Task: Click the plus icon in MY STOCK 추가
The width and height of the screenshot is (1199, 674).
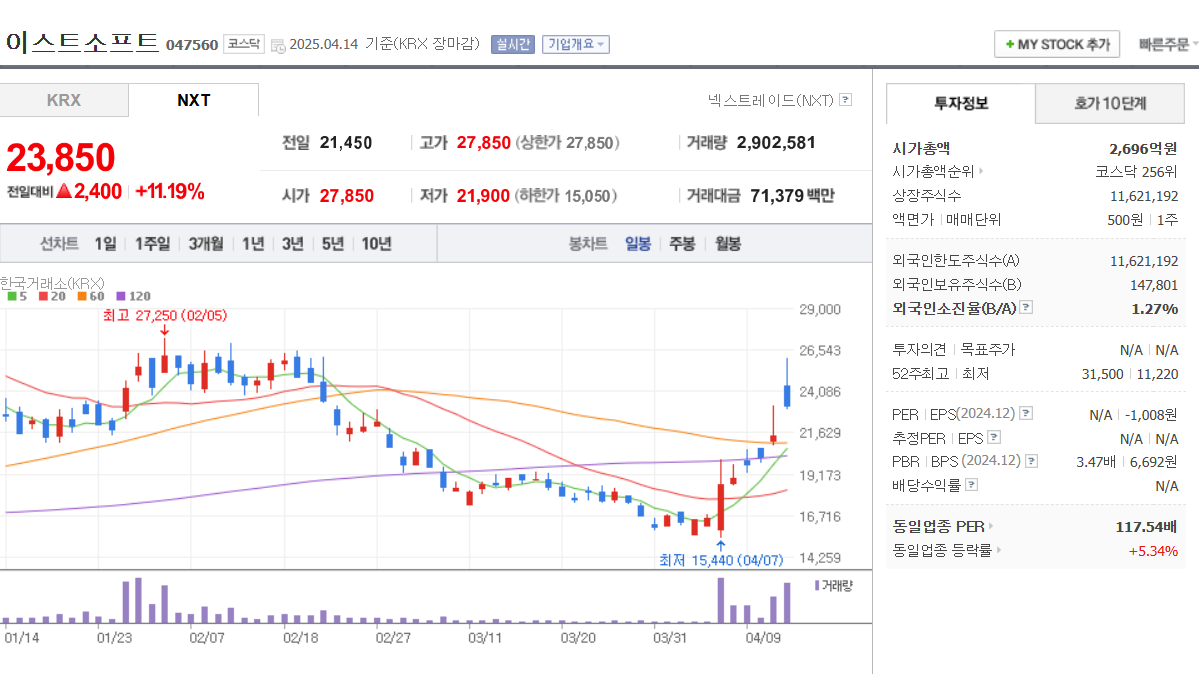Action: pyautogui.click(x=1010, y=44)
